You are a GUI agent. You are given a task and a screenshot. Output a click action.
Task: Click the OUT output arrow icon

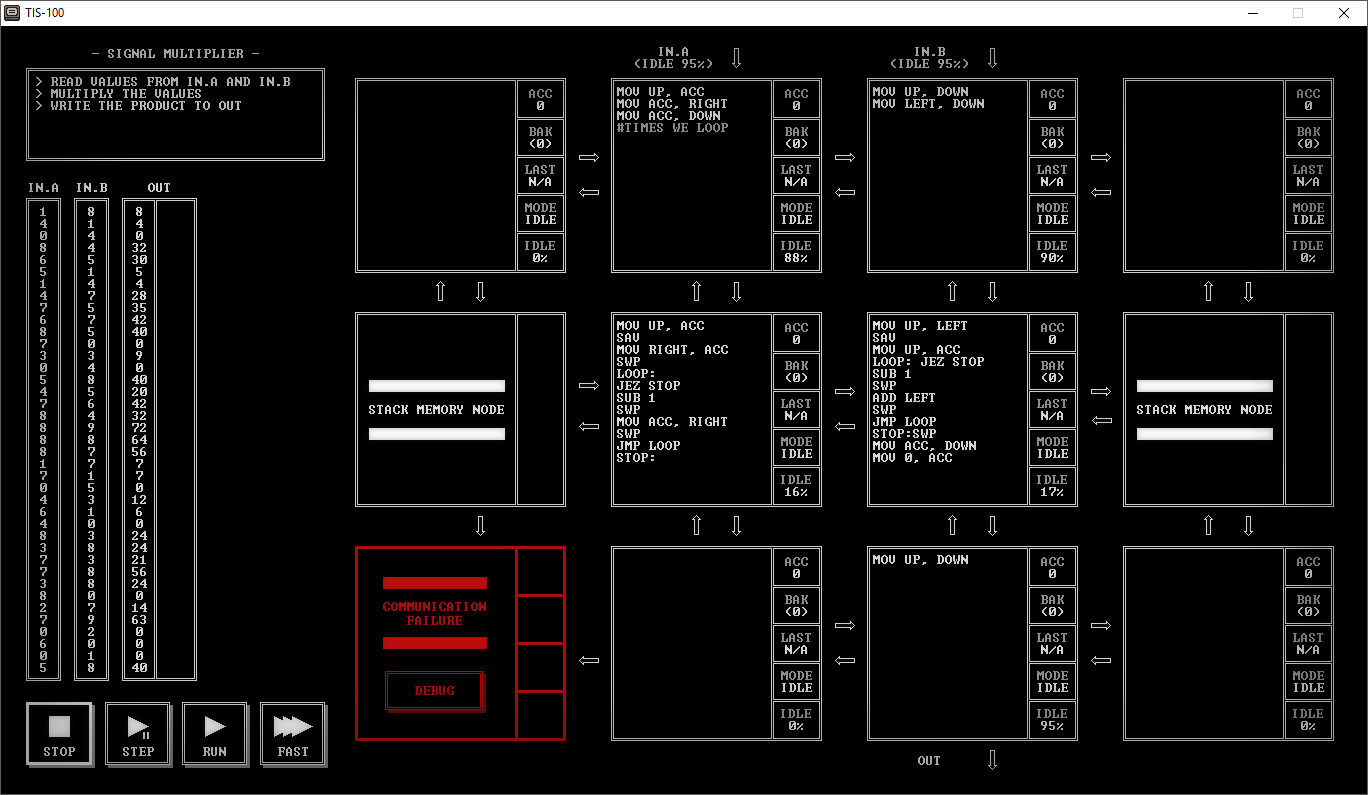point(993,760)
